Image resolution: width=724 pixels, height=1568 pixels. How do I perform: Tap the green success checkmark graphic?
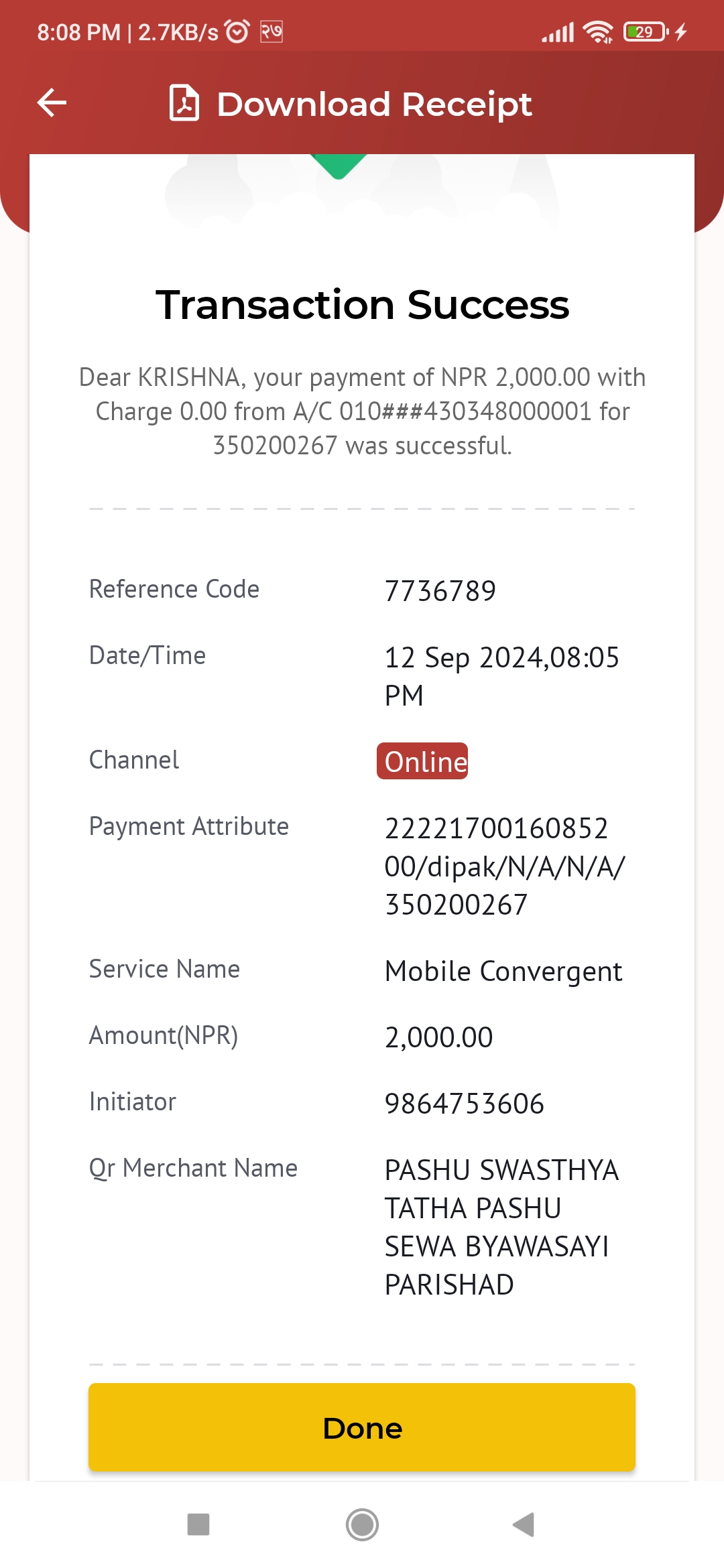pyautogui.click(x=339, y=166)
